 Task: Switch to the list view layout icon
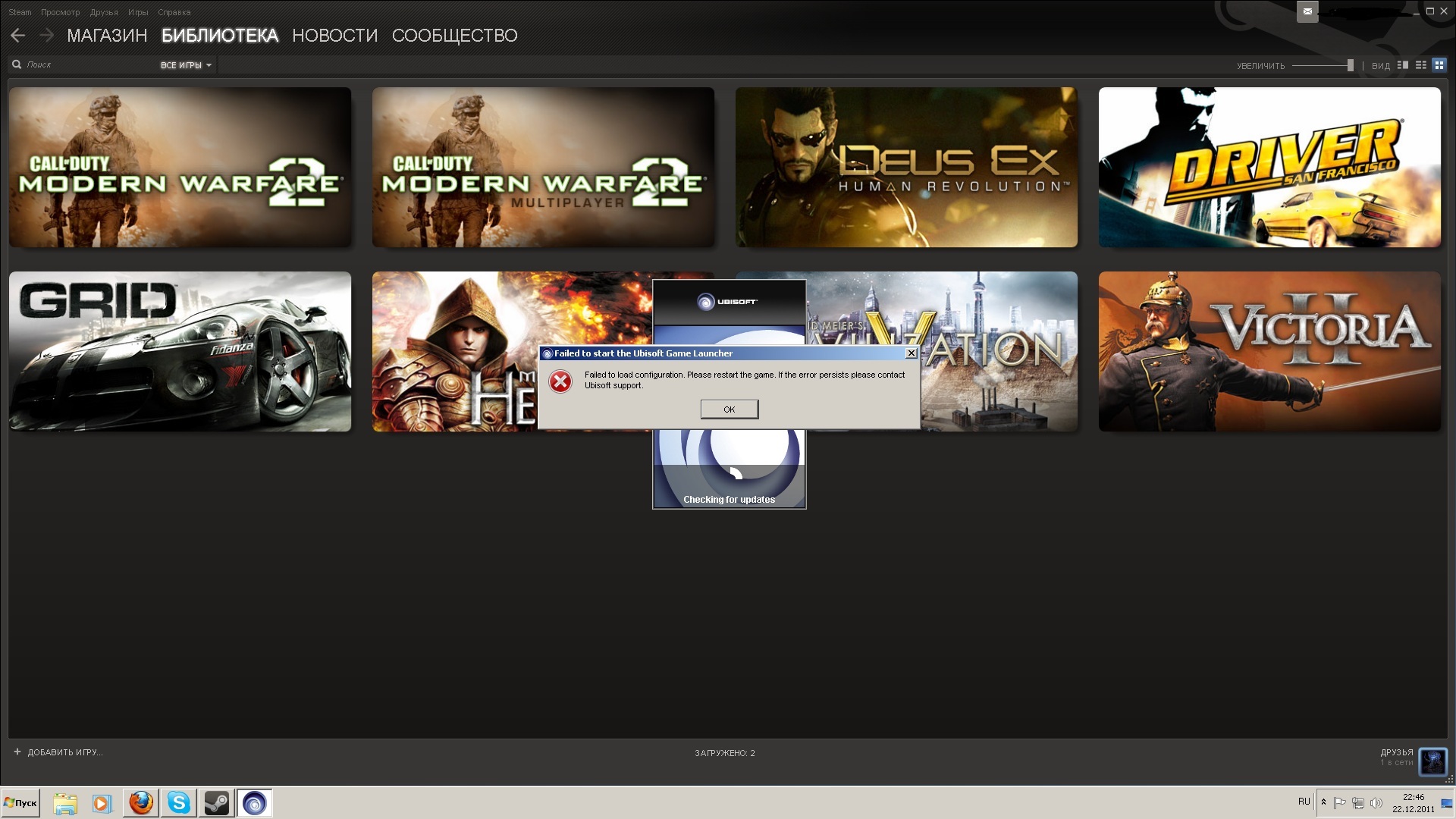tap(1421, 65)
